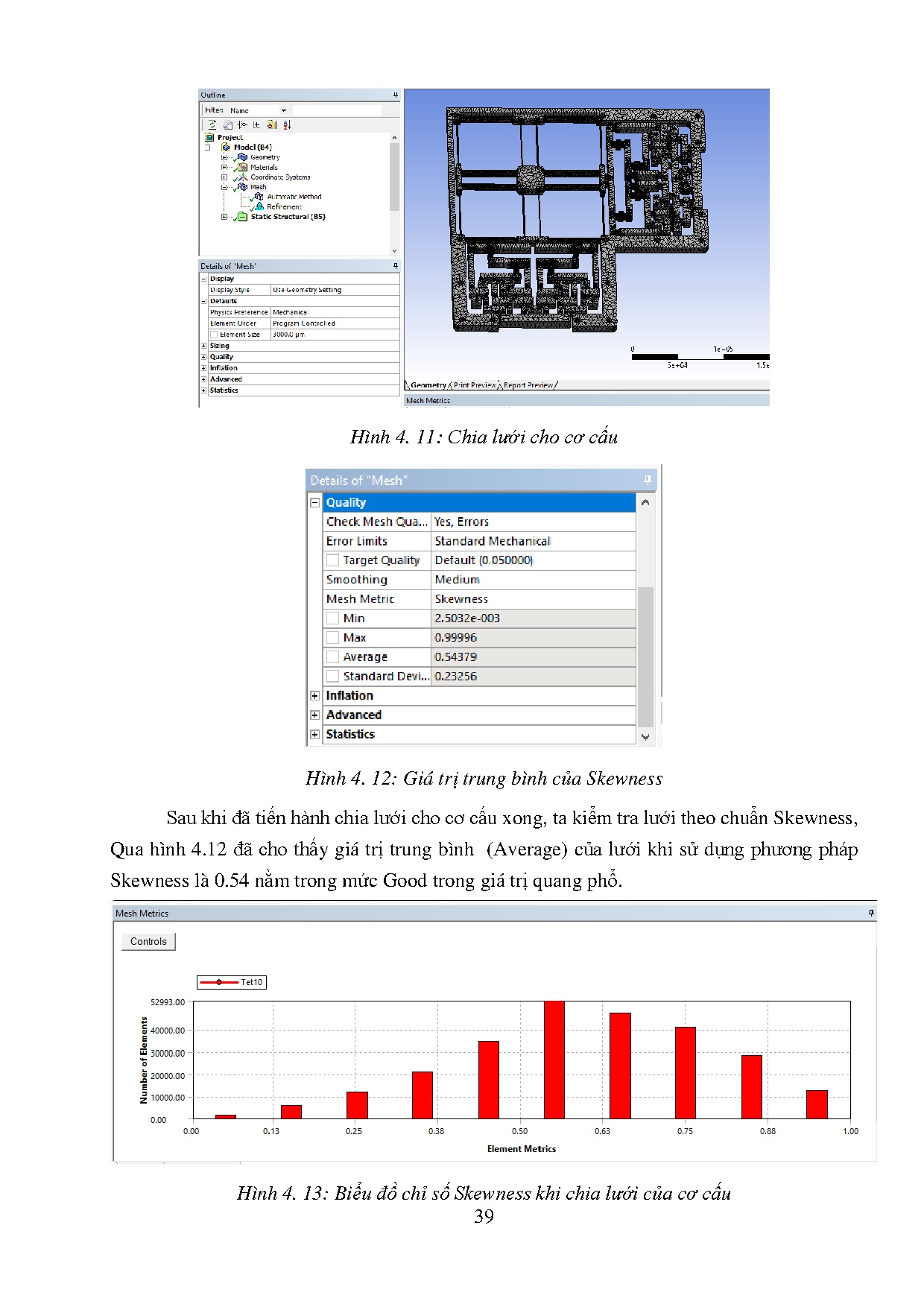Open the Filter Name dropdown
The height and width of the screenshot is (1307, 924).
pyautogui.click(x=283, y=110)
